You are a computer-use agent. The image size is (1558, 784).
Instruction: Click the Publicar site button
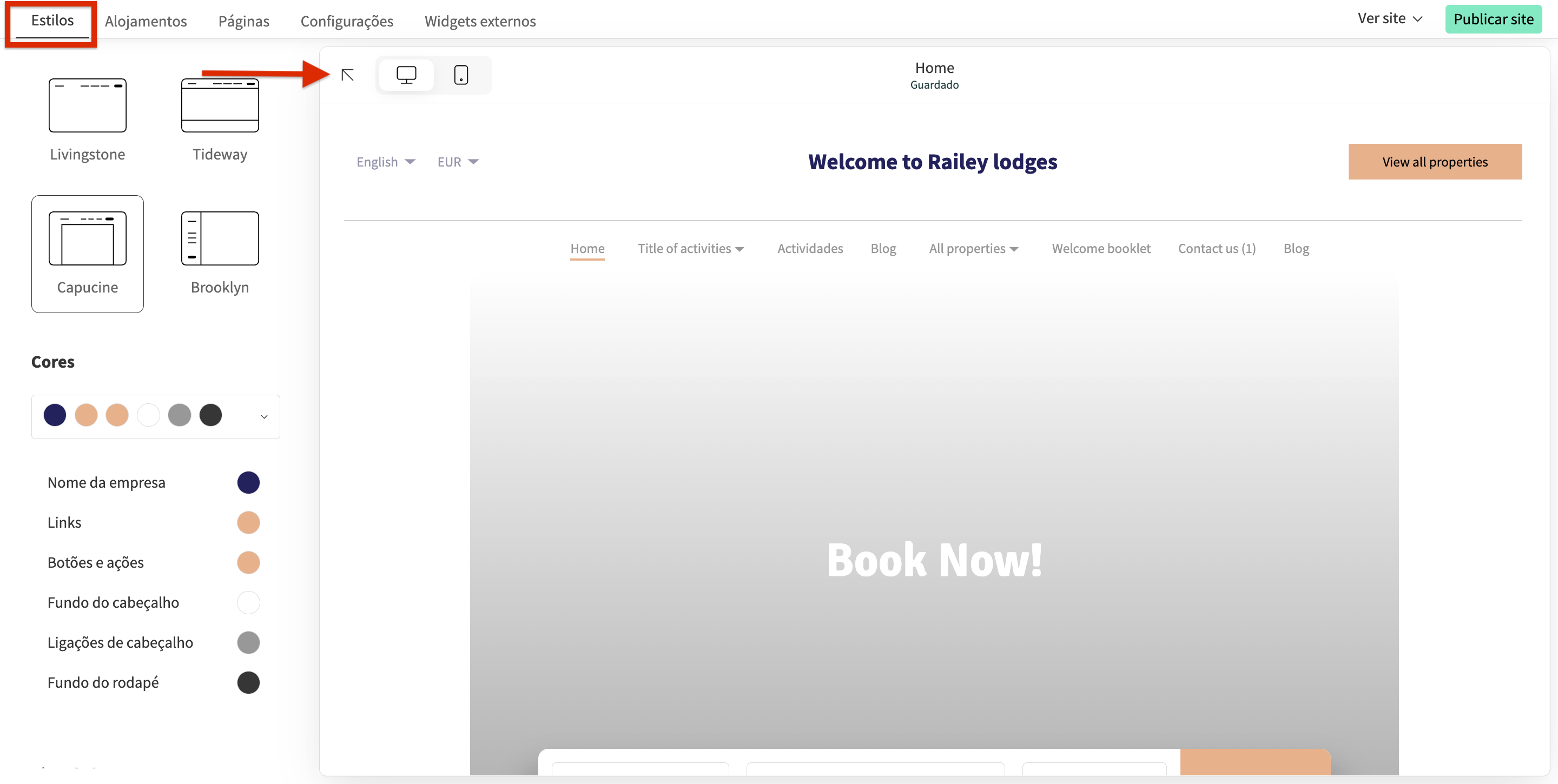[1493, 19]
